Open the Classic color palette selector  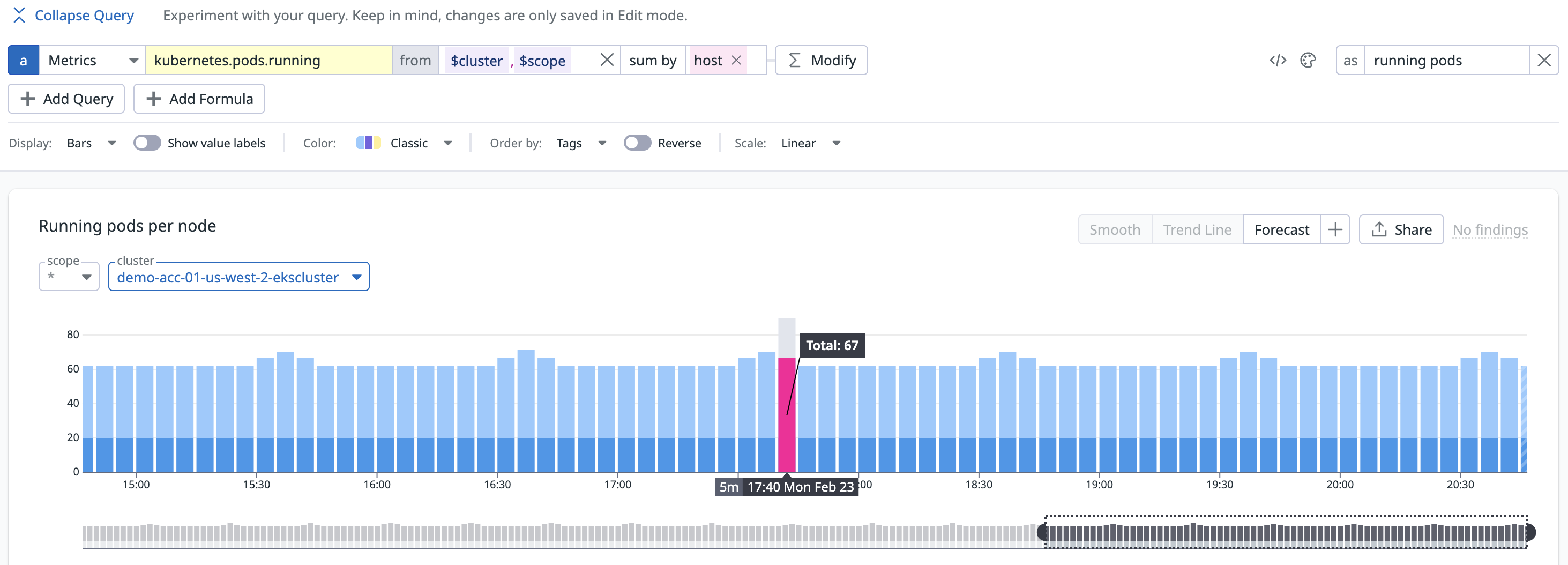click(404, 143)
